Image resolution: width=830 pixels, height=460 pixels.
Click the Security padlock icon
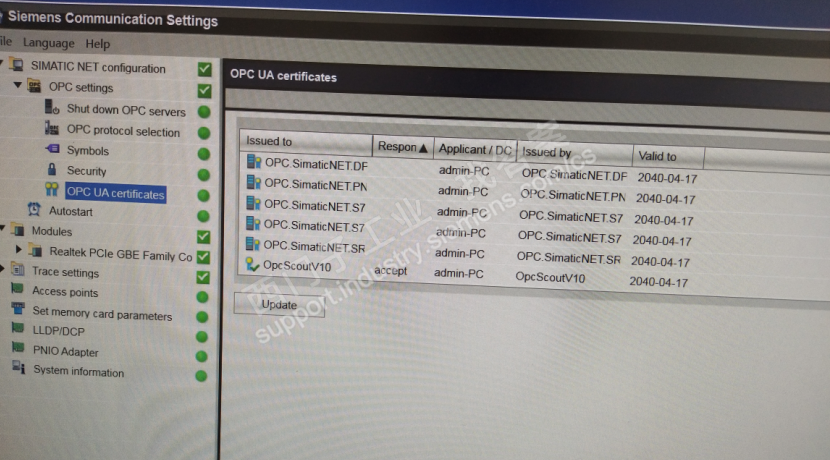(x=52, y=169)
